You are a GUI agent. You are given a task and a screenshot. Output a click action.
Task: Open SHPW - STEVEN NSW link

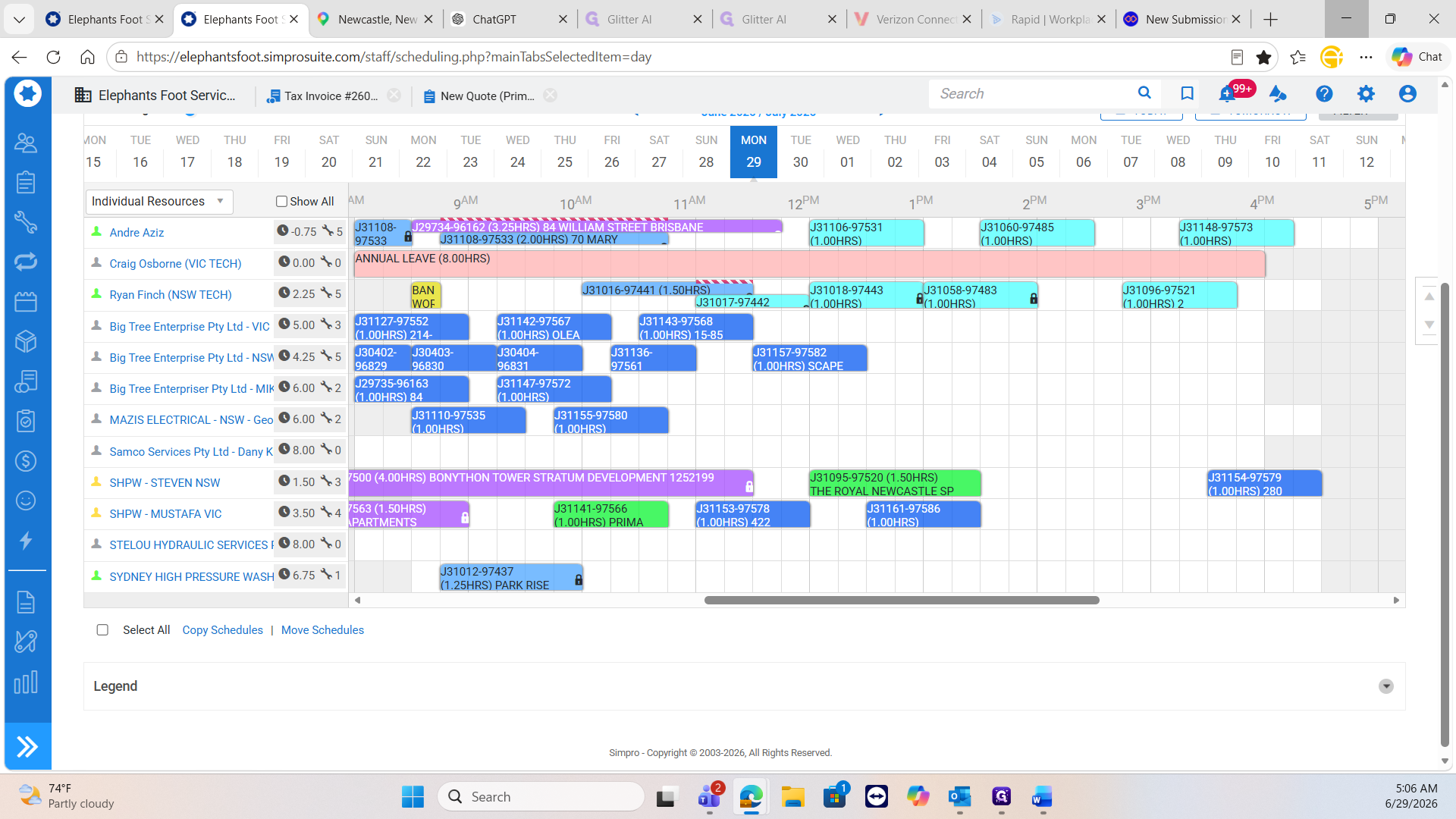165,483
